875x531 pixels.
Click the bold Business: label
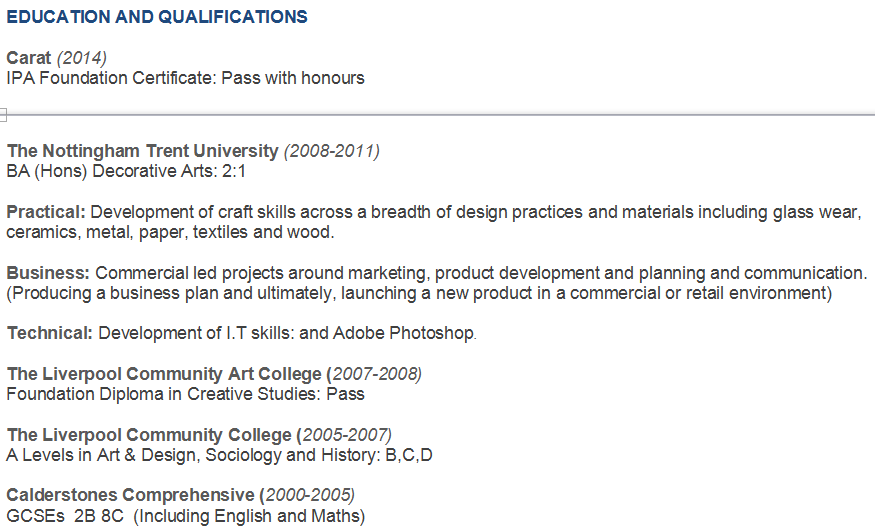(x=48, y=273)
